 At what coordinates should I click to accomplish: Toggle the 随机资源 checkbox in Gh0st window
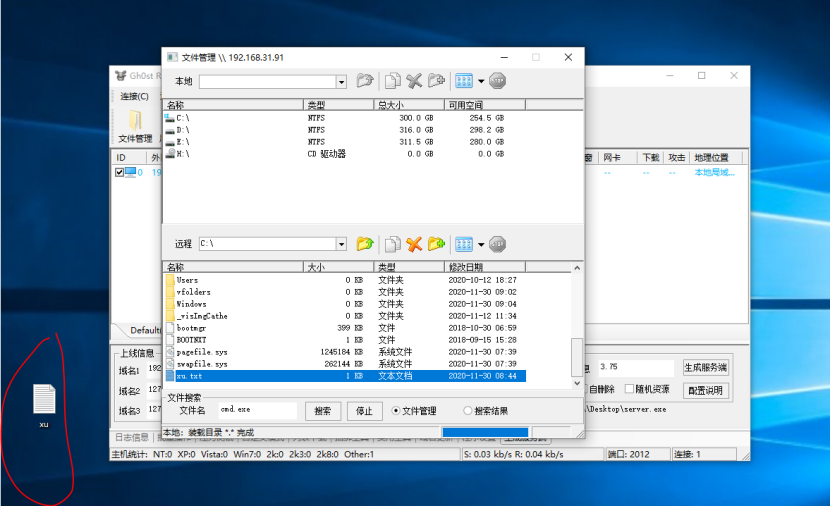coord(629,389)
